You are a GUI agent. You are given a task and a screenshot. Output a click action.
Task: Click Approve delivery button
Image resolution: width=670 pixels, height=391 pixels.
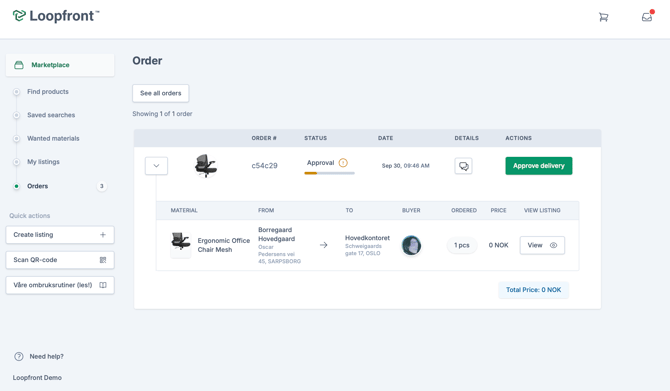click(x=539, y=166)
